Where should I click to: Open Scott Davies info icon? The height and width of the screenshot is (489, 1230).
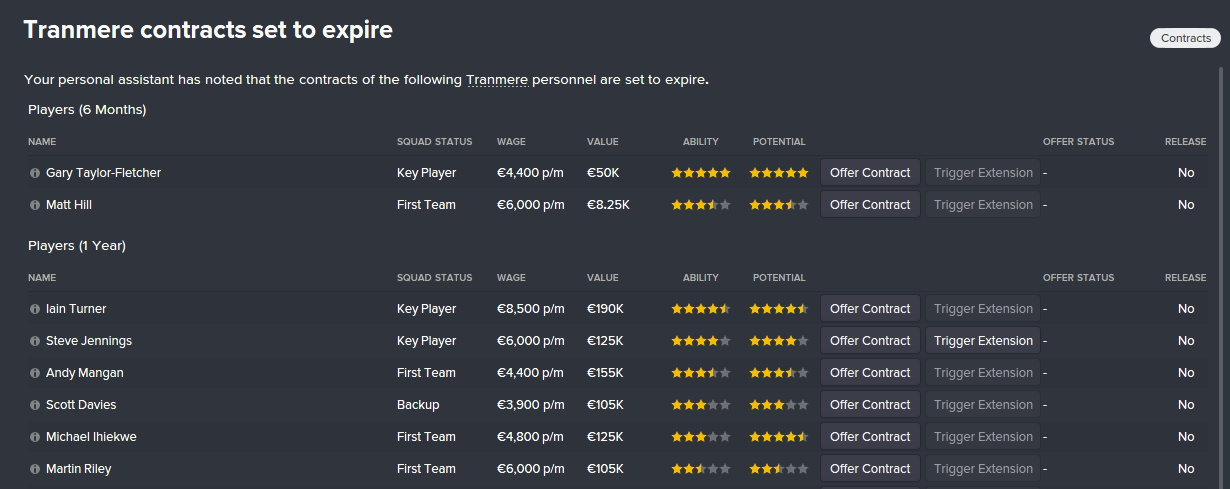35,405
